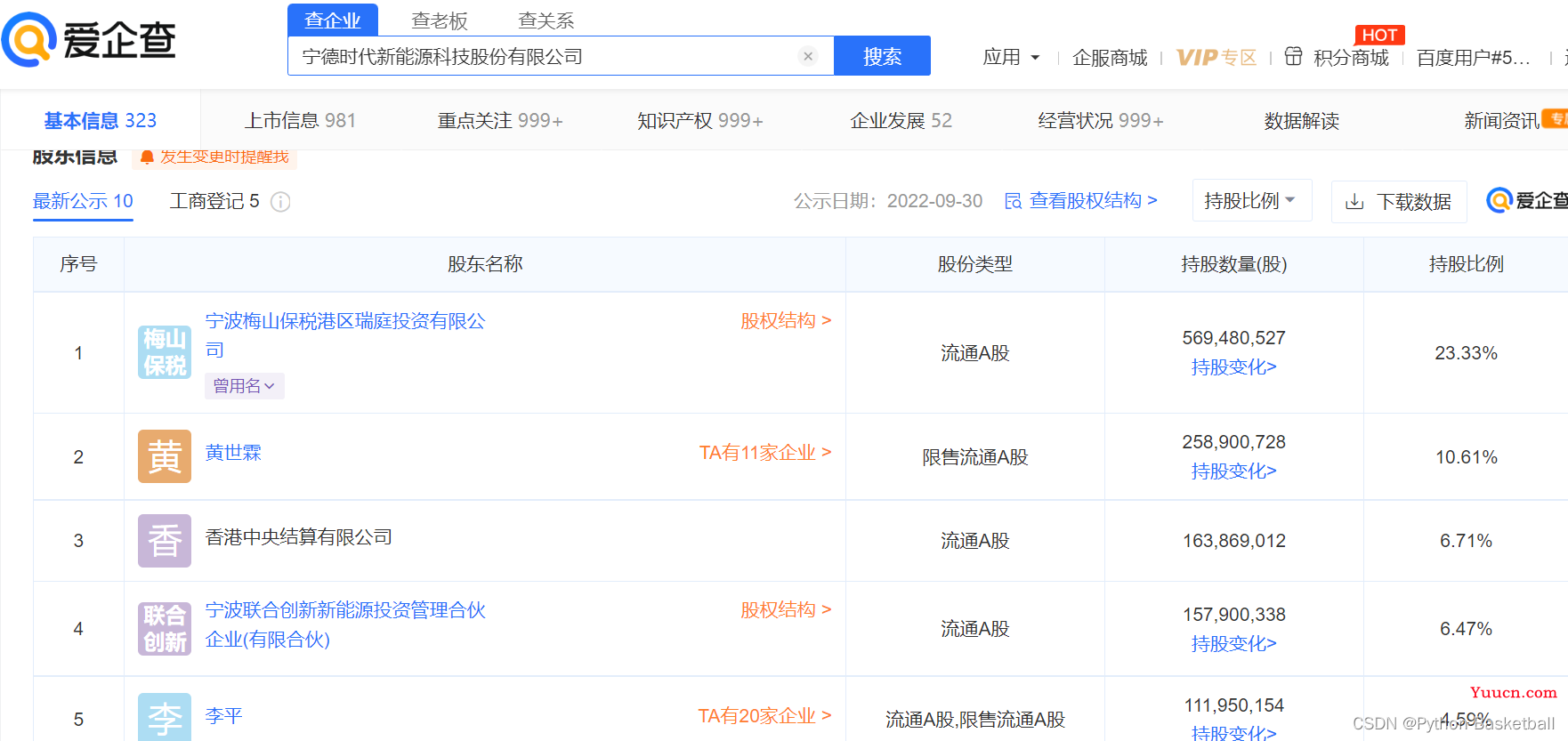Switch to the 查关系 tab
This screenshot has height=741, width=1568.
coord(546,20)
